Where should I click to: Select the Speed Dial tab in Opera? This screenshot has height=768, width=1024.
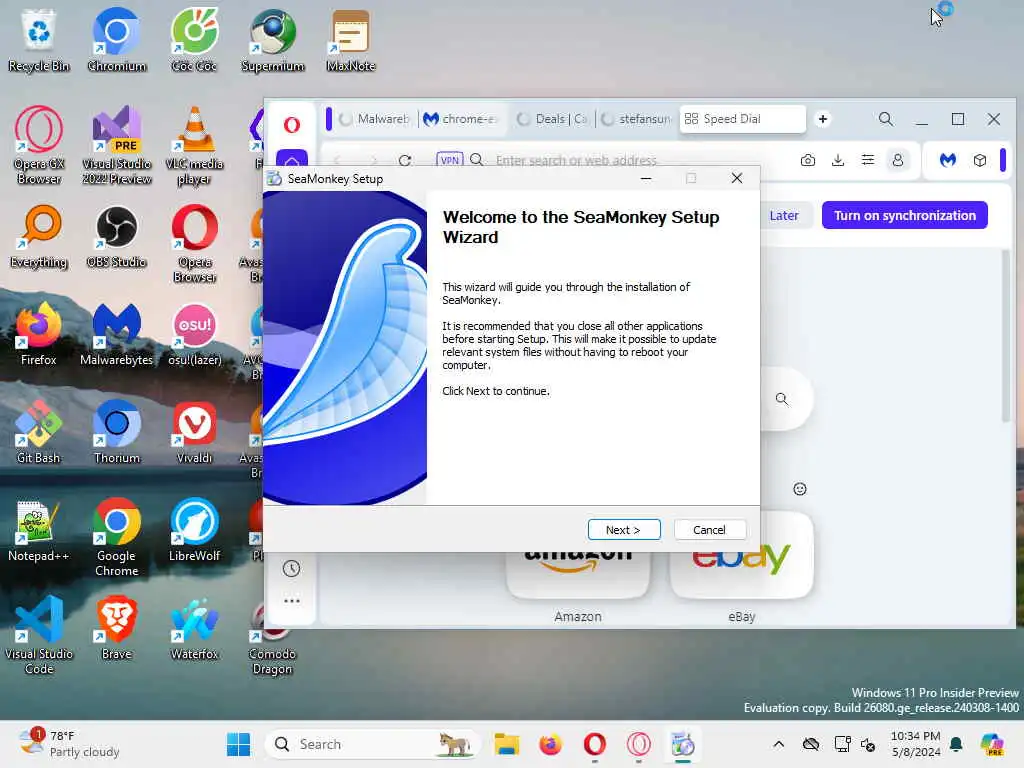742,119
